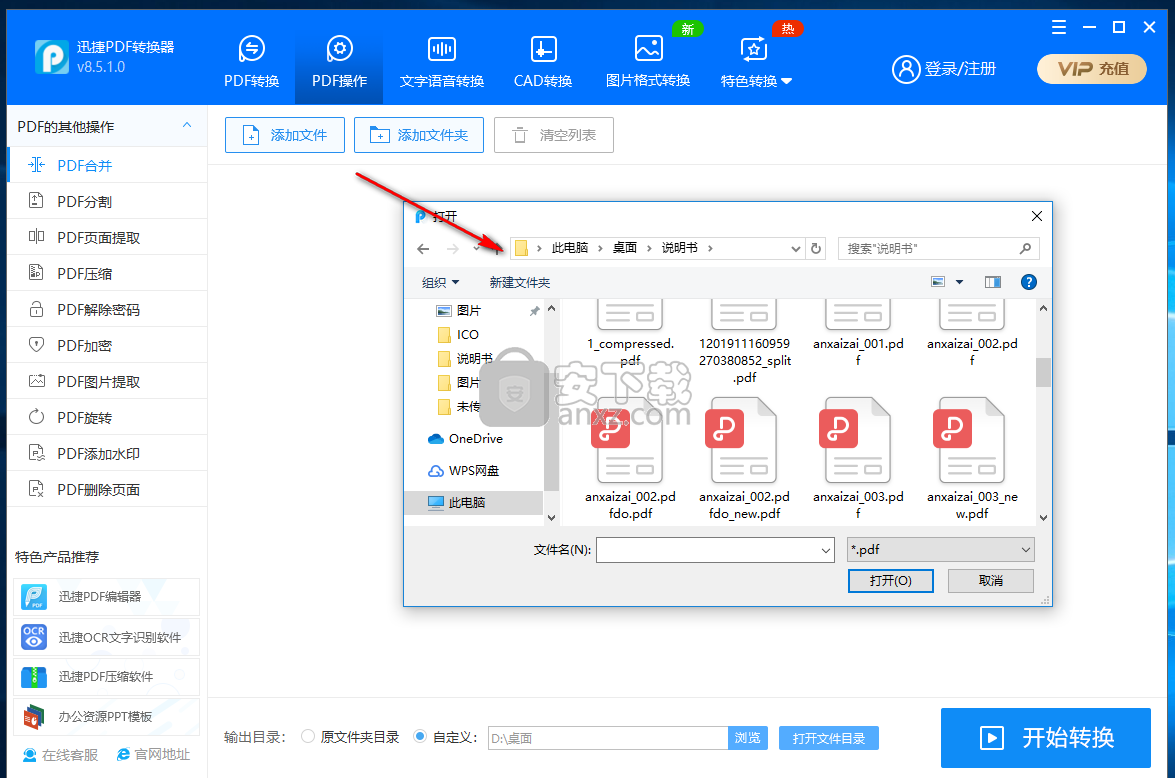The image size is (1175, 778).
Task: Click 开始转换 button
Action: pyautogui.click(x=1045, y=738)
